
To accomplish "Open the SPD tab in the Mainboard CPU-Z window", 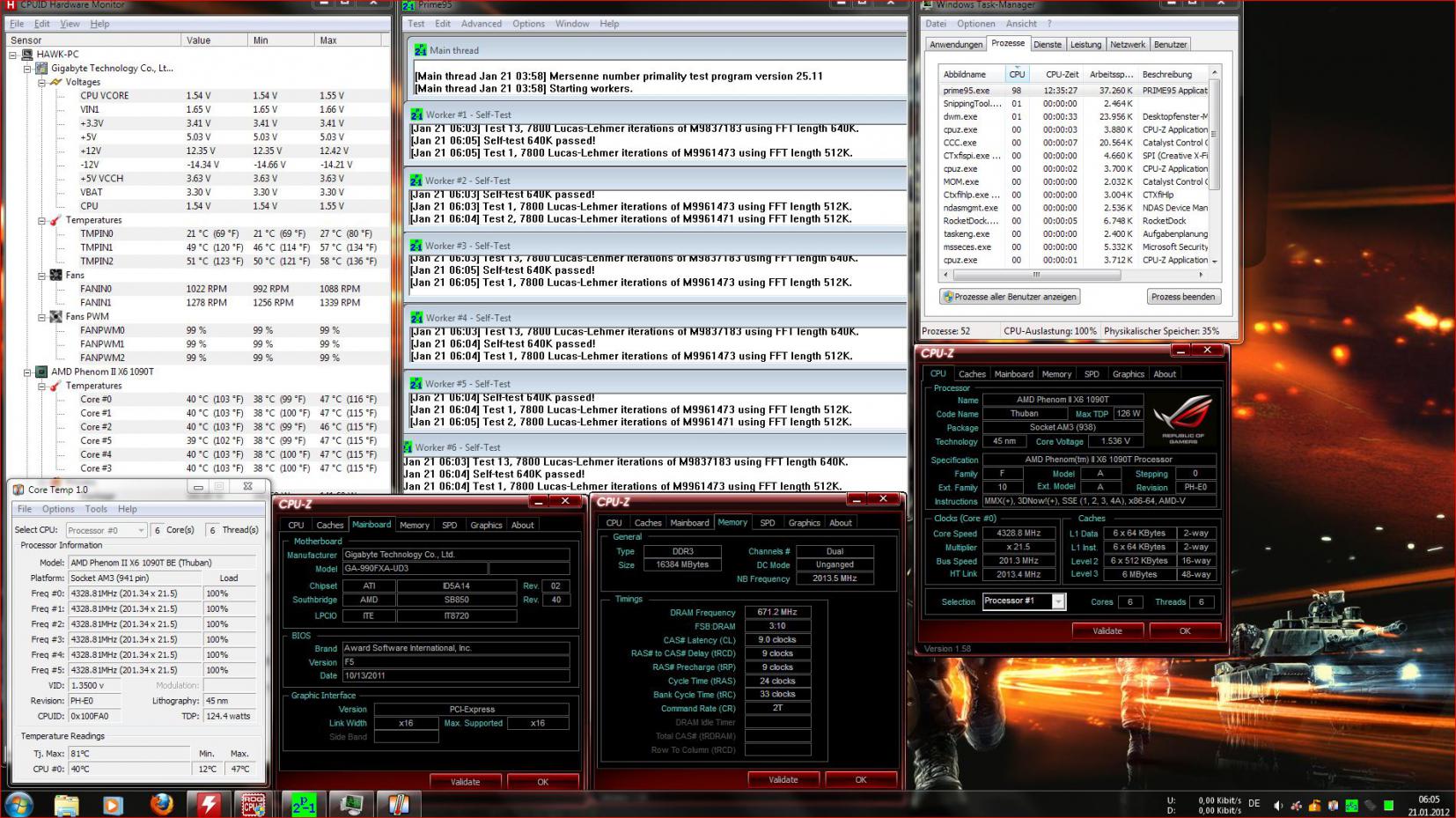I will click(449, 525).
